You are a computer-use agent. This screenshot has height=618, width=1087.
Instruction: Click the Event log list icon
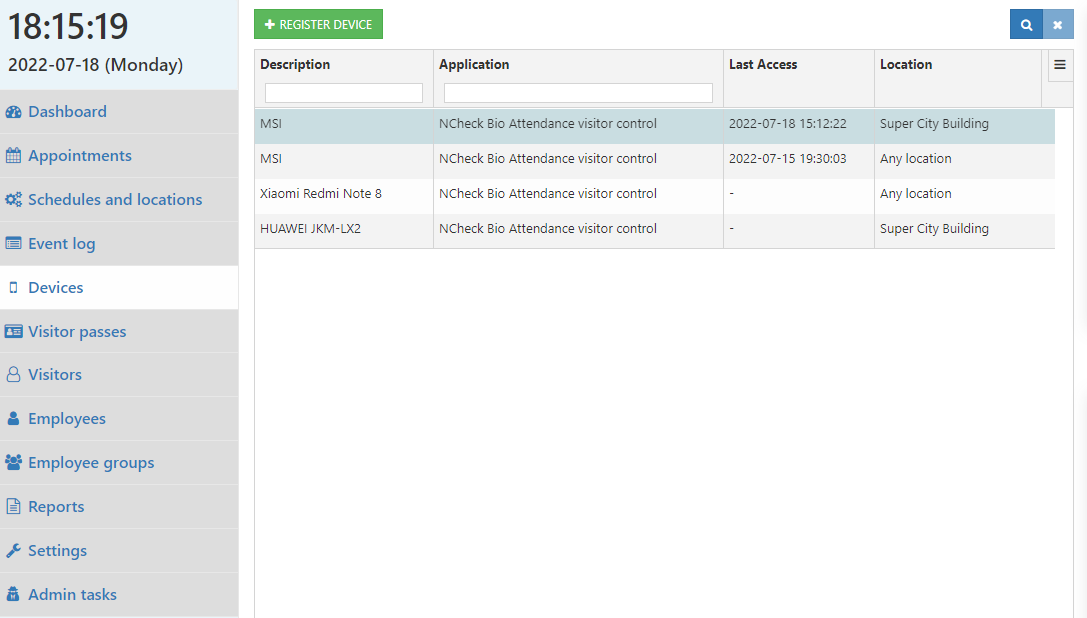click(13, 243)
